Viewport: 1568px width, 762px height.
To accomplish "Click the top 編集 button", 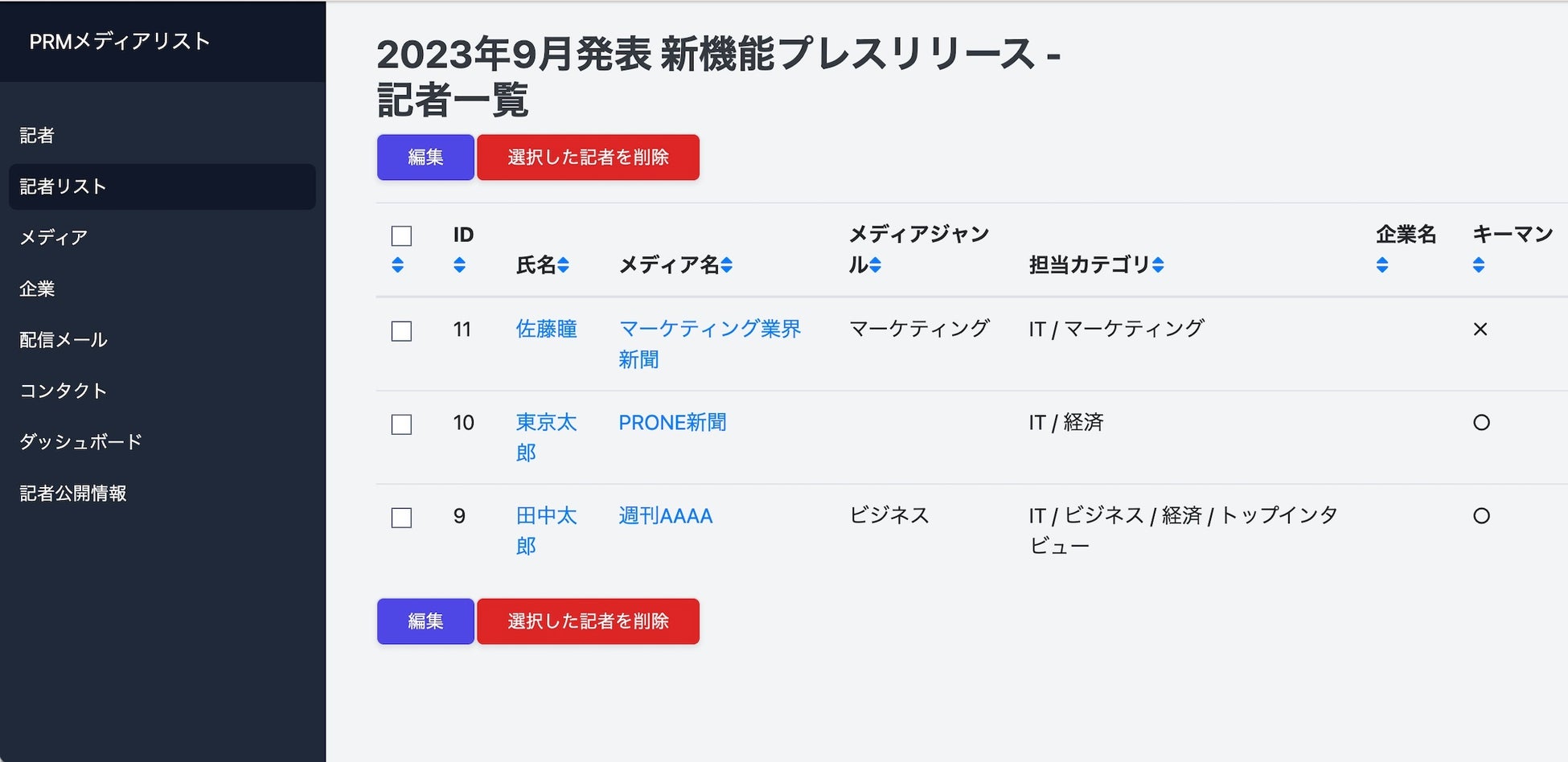I will (425, 157).
